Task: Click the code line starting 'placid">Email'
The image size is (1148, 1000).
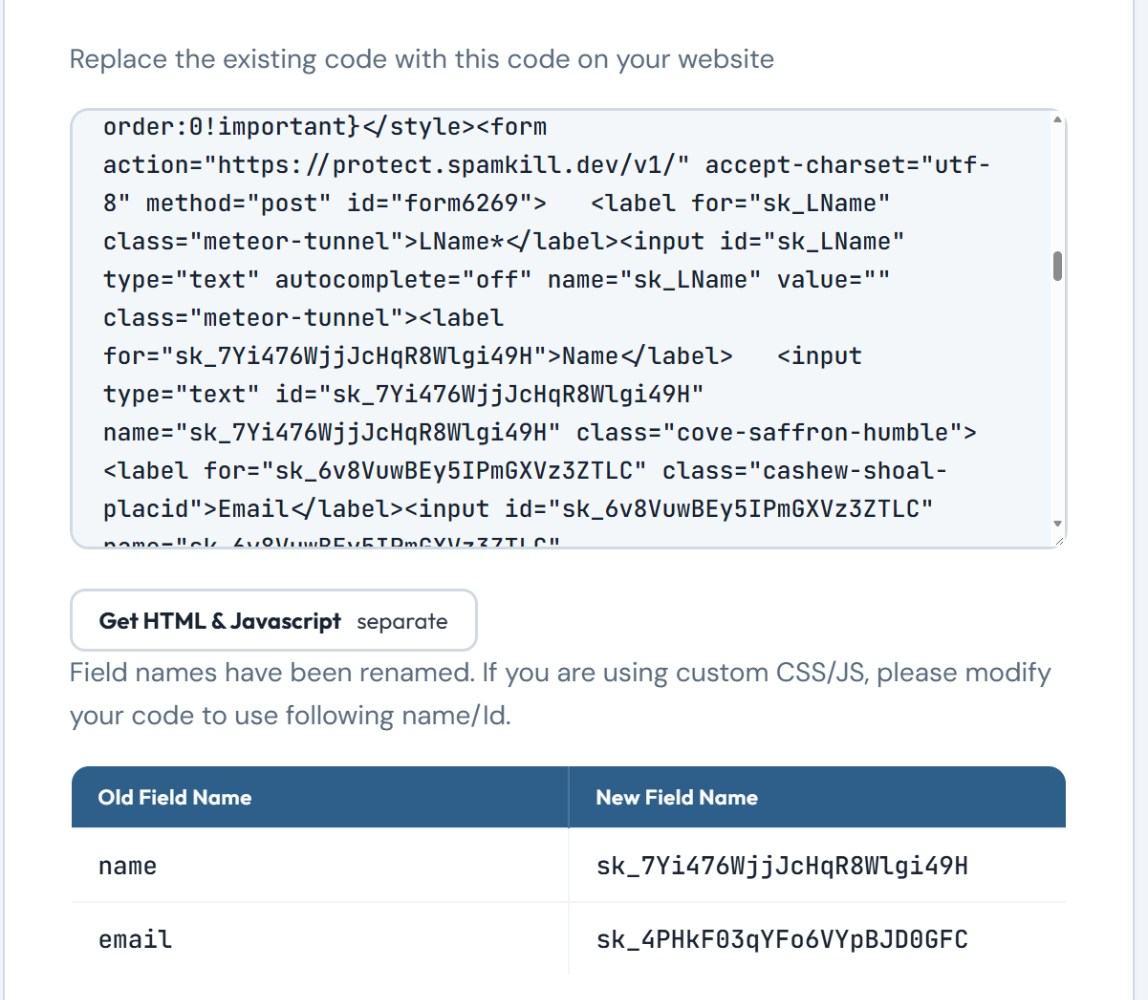Action: click(518, 508)
